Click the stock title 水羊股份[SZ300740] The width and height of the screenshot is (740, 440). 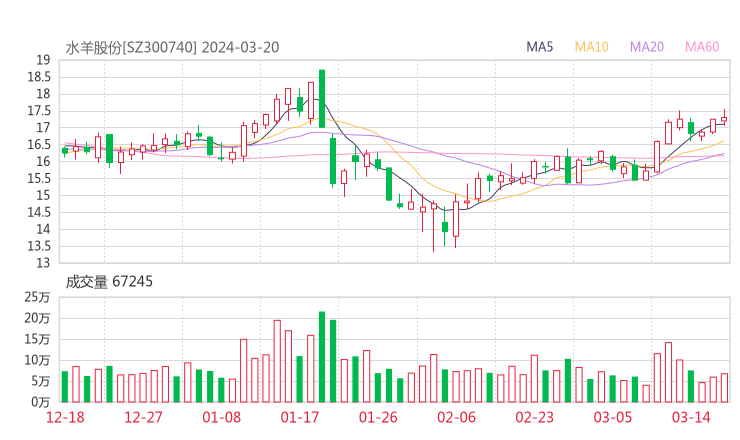(x=131, y=48)
